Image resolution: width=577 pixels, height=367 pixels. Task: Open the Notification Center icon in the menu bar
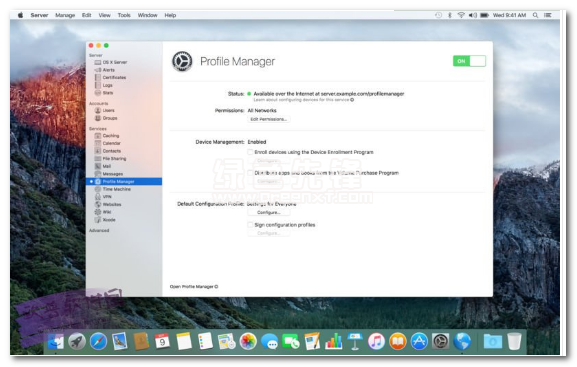point(548,15)
